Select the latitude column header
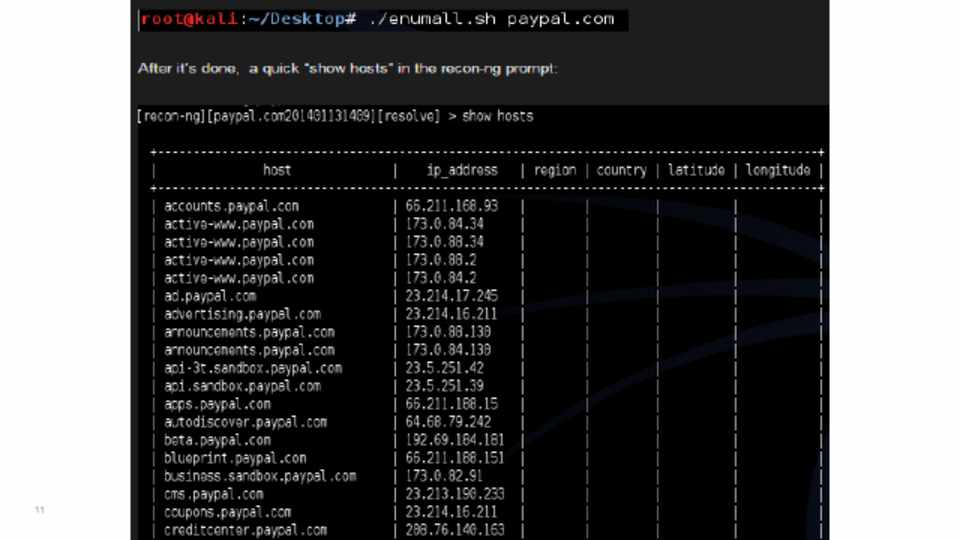 [x=696, y=170]
